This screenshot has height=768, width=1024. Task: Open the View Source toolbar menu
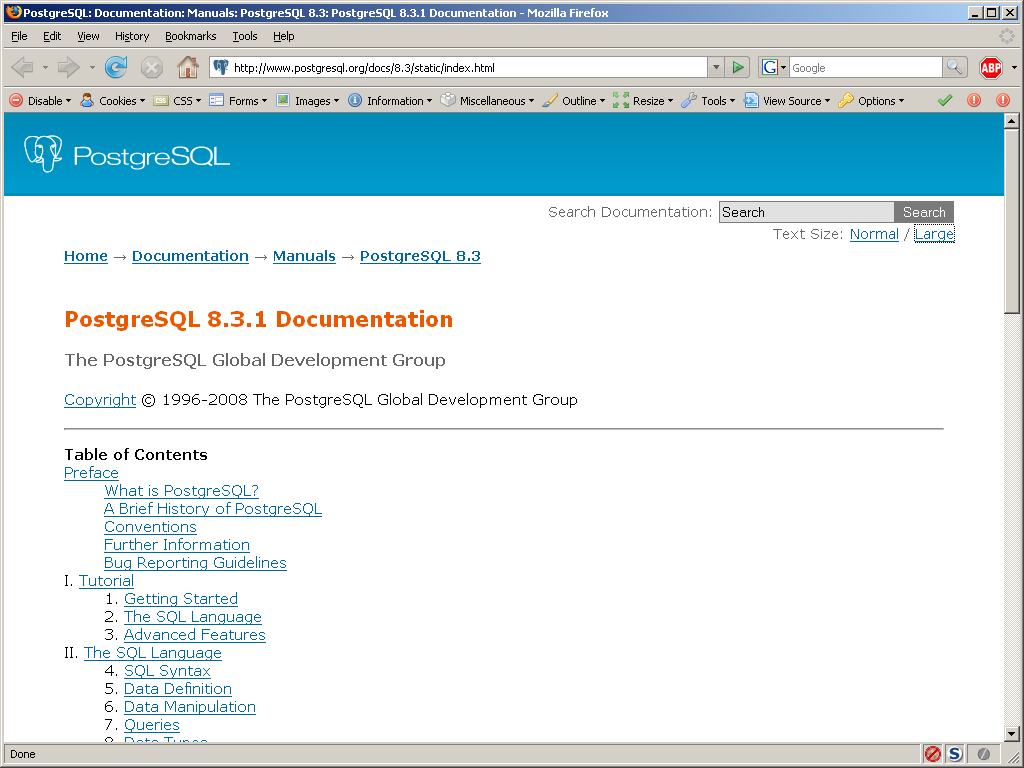pyautogui.click(x=787, y=101)
